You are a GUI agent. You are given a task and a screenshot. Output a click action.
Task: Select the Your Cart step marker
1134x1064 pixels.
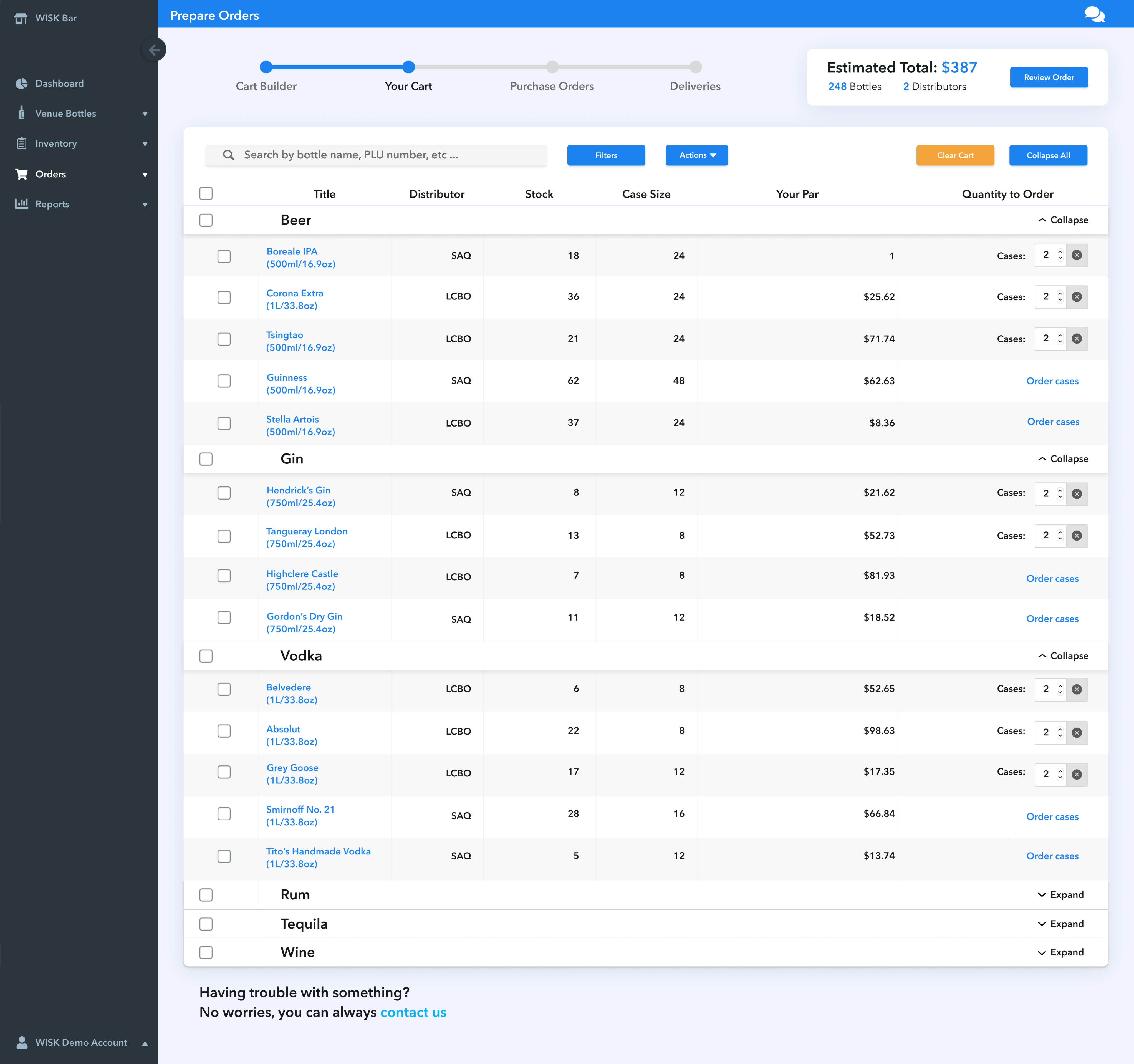point(408,67)
